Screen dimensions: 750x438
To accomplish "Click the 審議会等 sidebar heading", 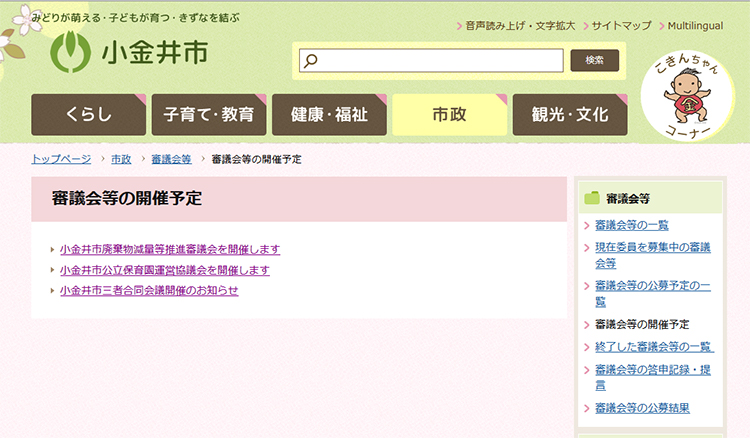I will (x=628, y=198).
